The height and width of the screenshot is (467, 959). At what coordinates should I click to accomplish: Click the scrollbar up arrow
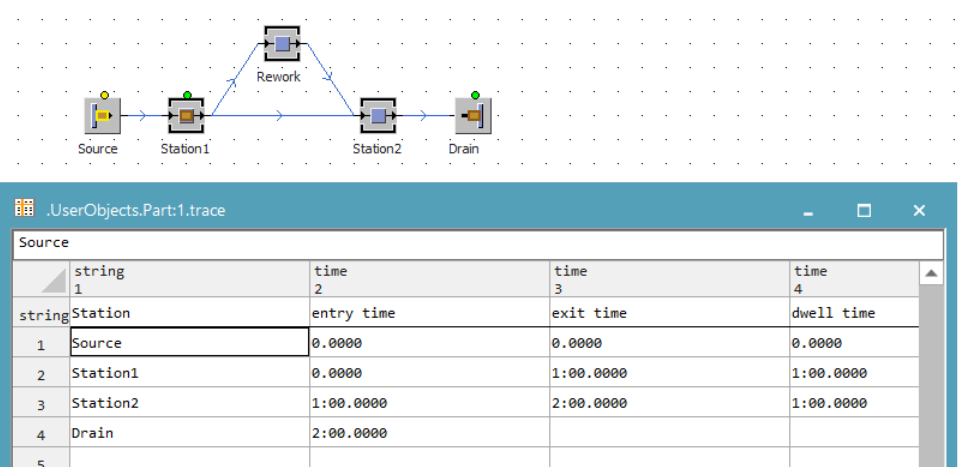click(931, 273)
